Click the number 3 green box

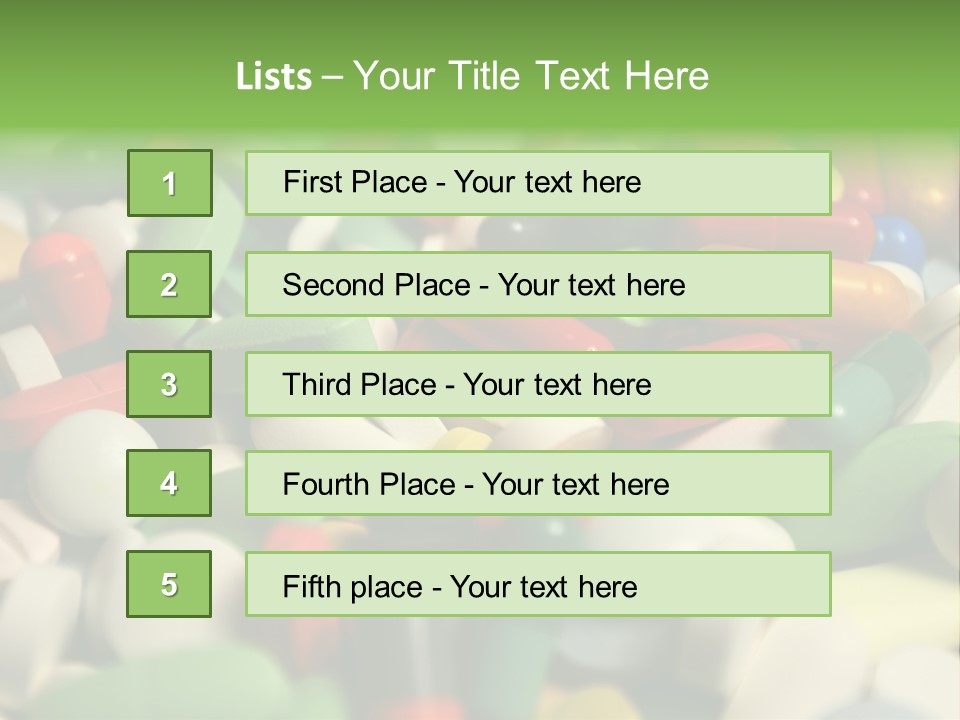pyautogui.click(x=169, y=384)
